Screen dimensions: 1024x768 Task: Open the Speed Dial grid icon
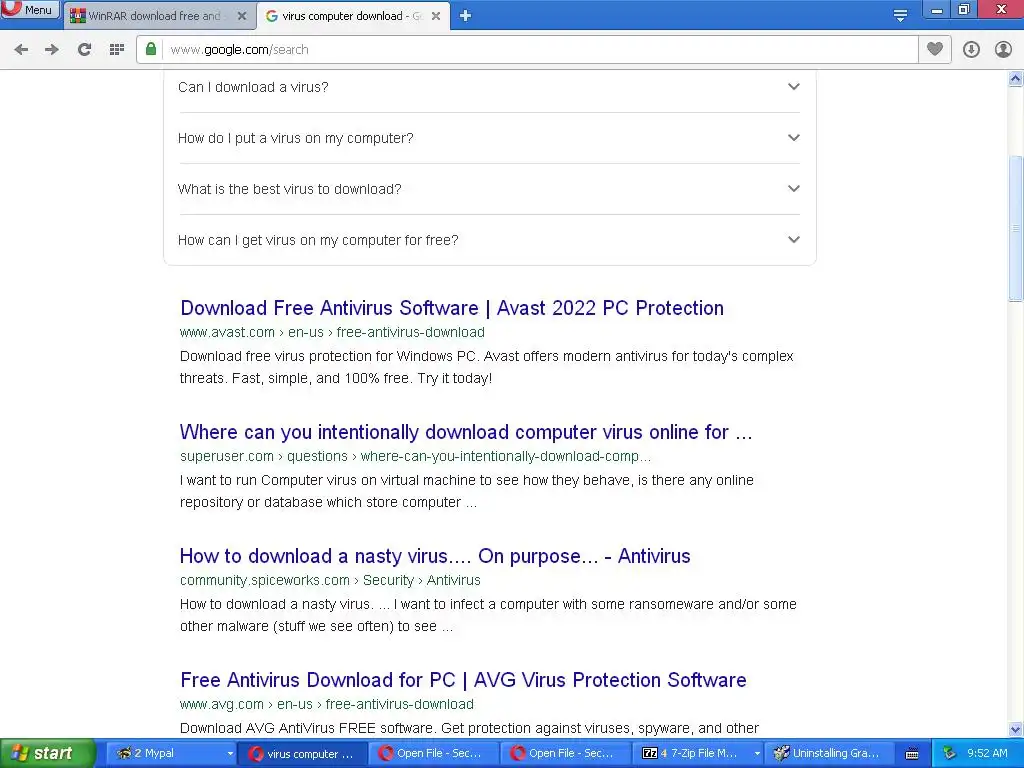[117, 50]
